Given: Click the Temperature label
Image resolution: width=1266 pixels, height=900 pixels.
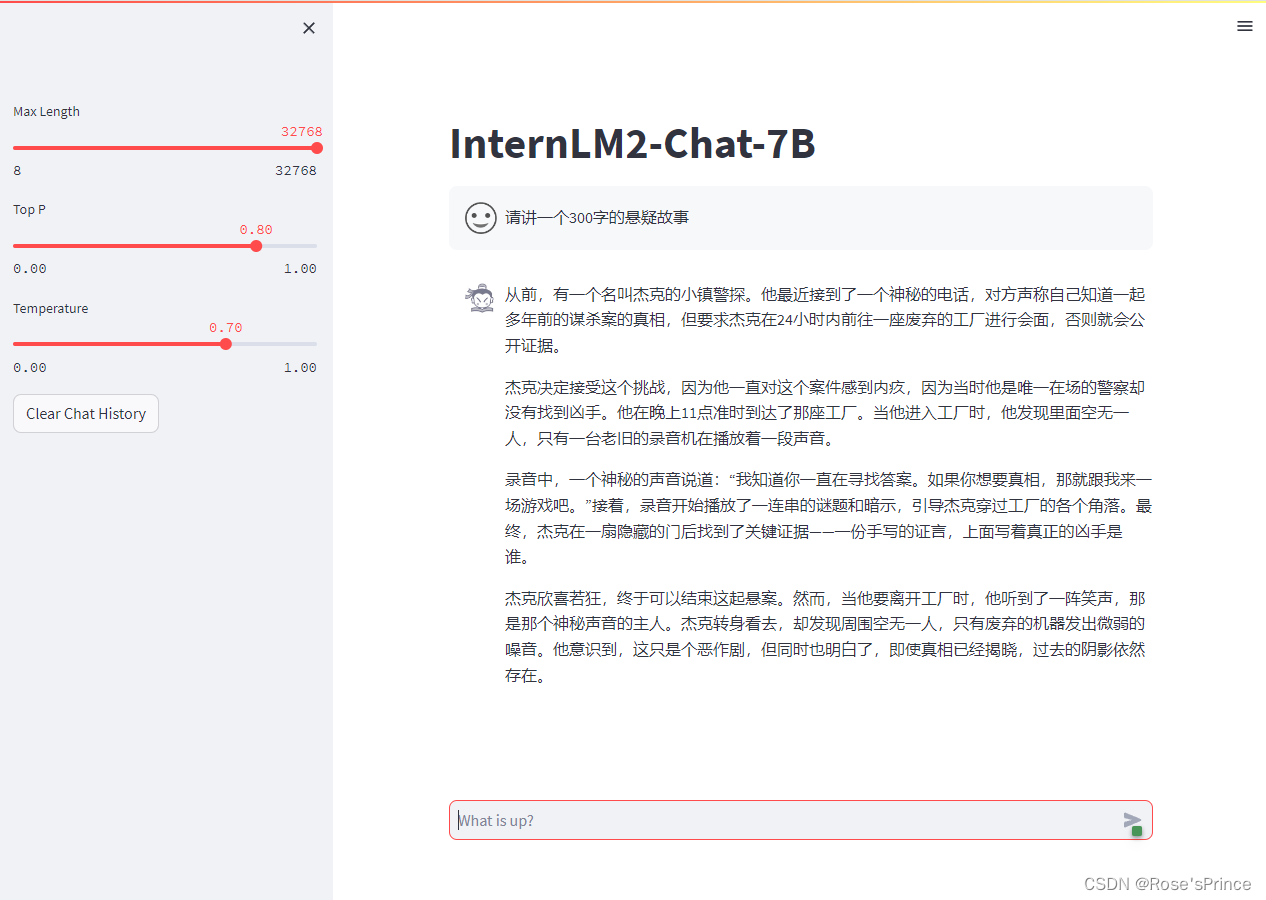Looking at the screenshot, I should (50, 308).
